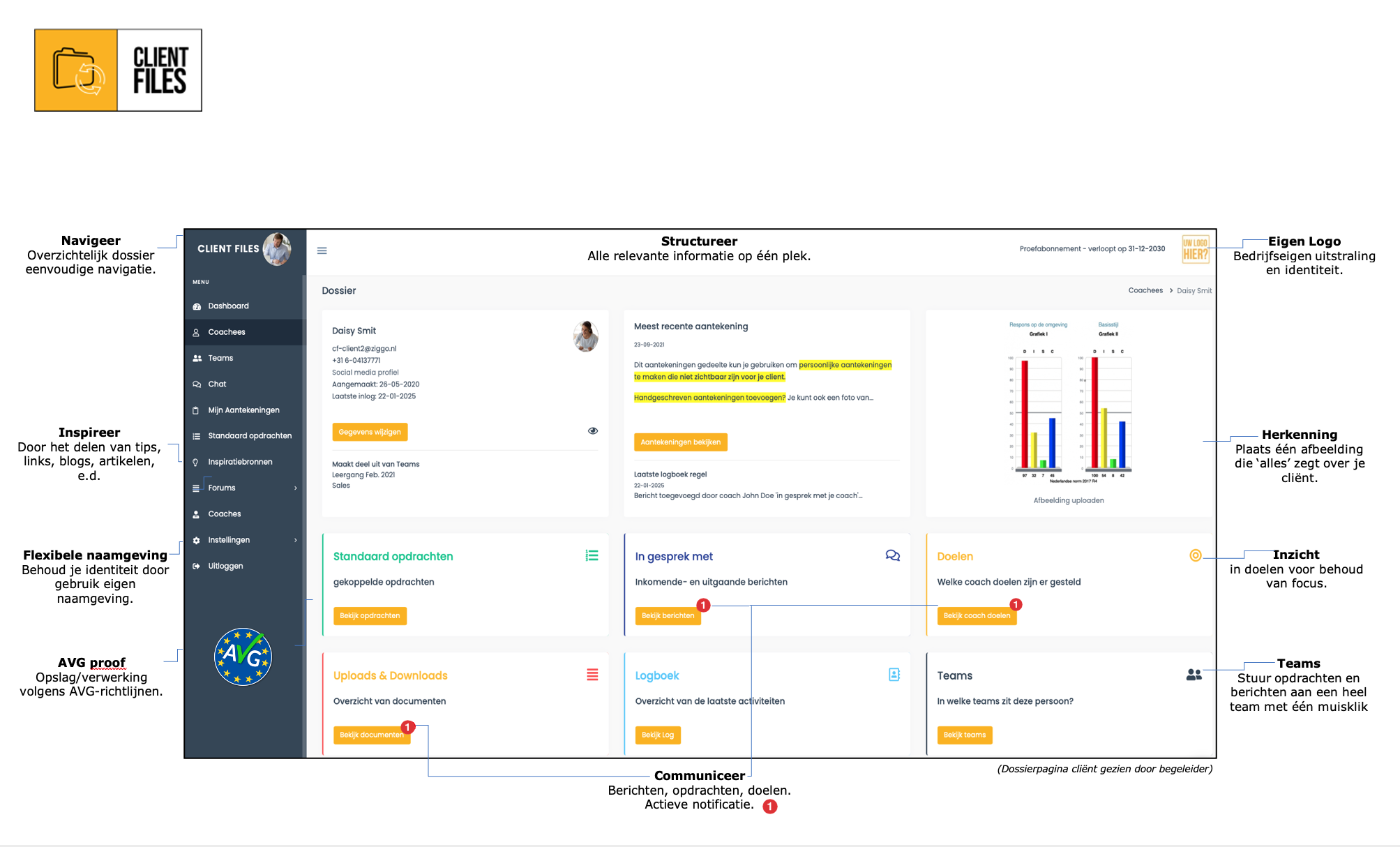Click the Standaard opdrachten list icon

pos(592,555)
